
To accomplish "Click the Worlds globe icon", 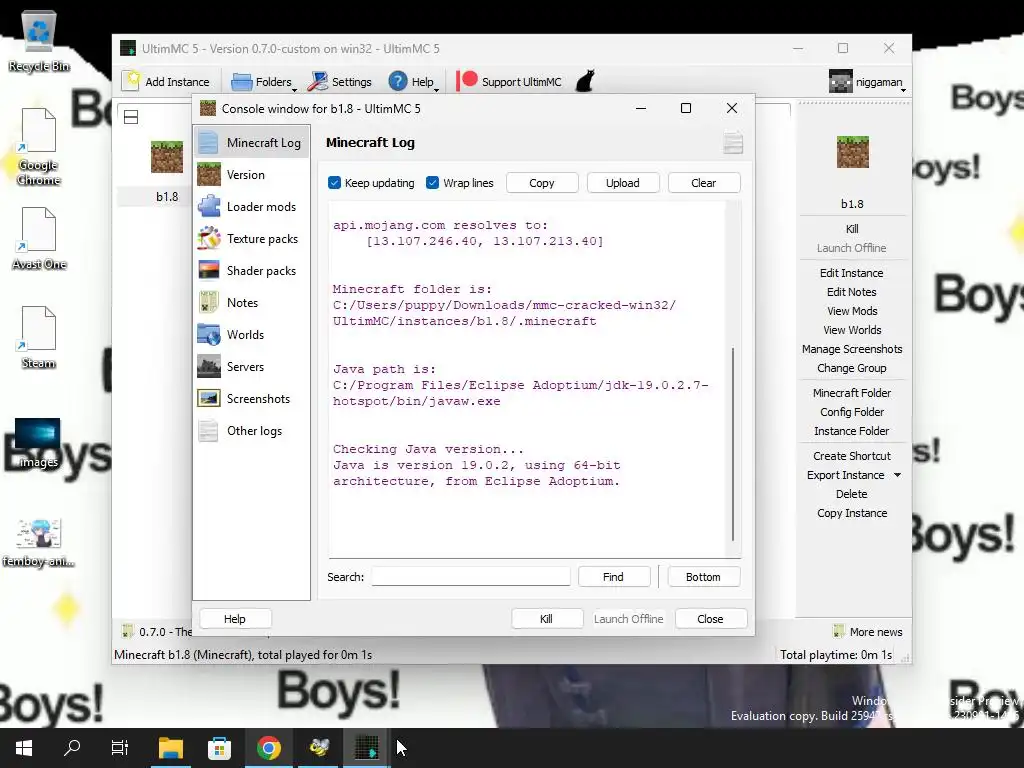I will tap(209, 334).
